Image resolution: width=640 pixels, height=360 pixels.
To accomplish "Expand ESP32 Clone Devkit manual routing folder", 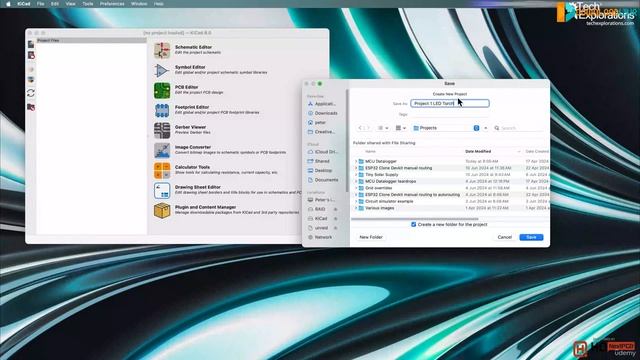I will 356,168.
